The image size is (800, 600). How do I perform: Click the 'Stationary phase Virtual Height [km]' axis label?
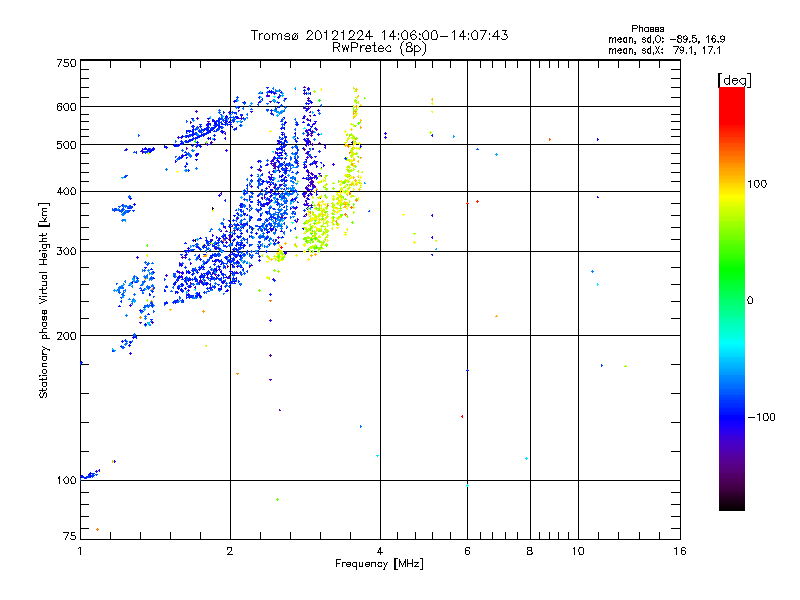(44, 300)
